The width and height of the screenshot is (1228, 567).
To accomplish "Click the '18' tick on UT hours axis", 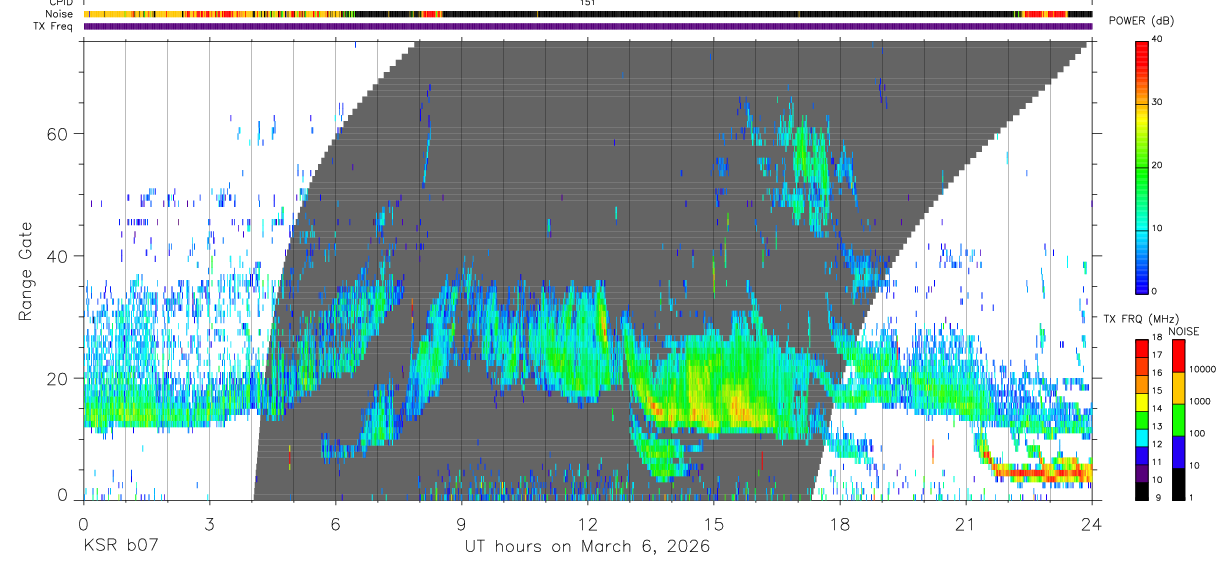I will click(839, 523).
